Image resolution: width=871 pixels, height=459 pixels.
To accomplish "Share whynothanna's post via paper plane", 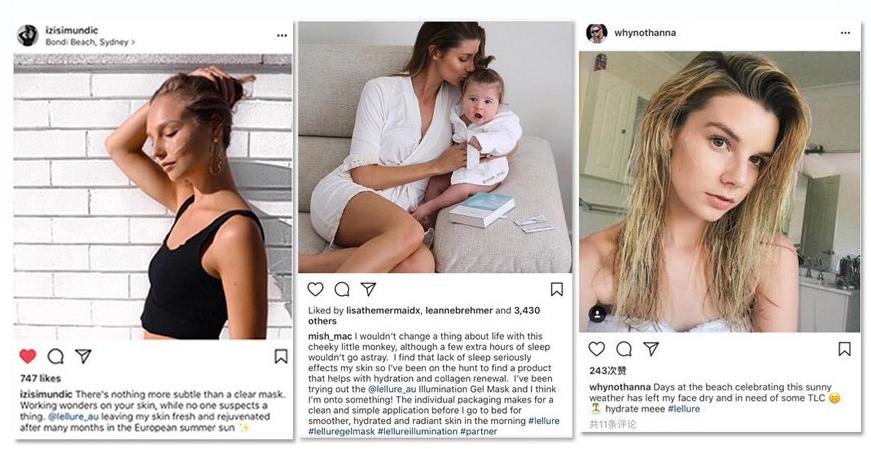I will (651, 348).
